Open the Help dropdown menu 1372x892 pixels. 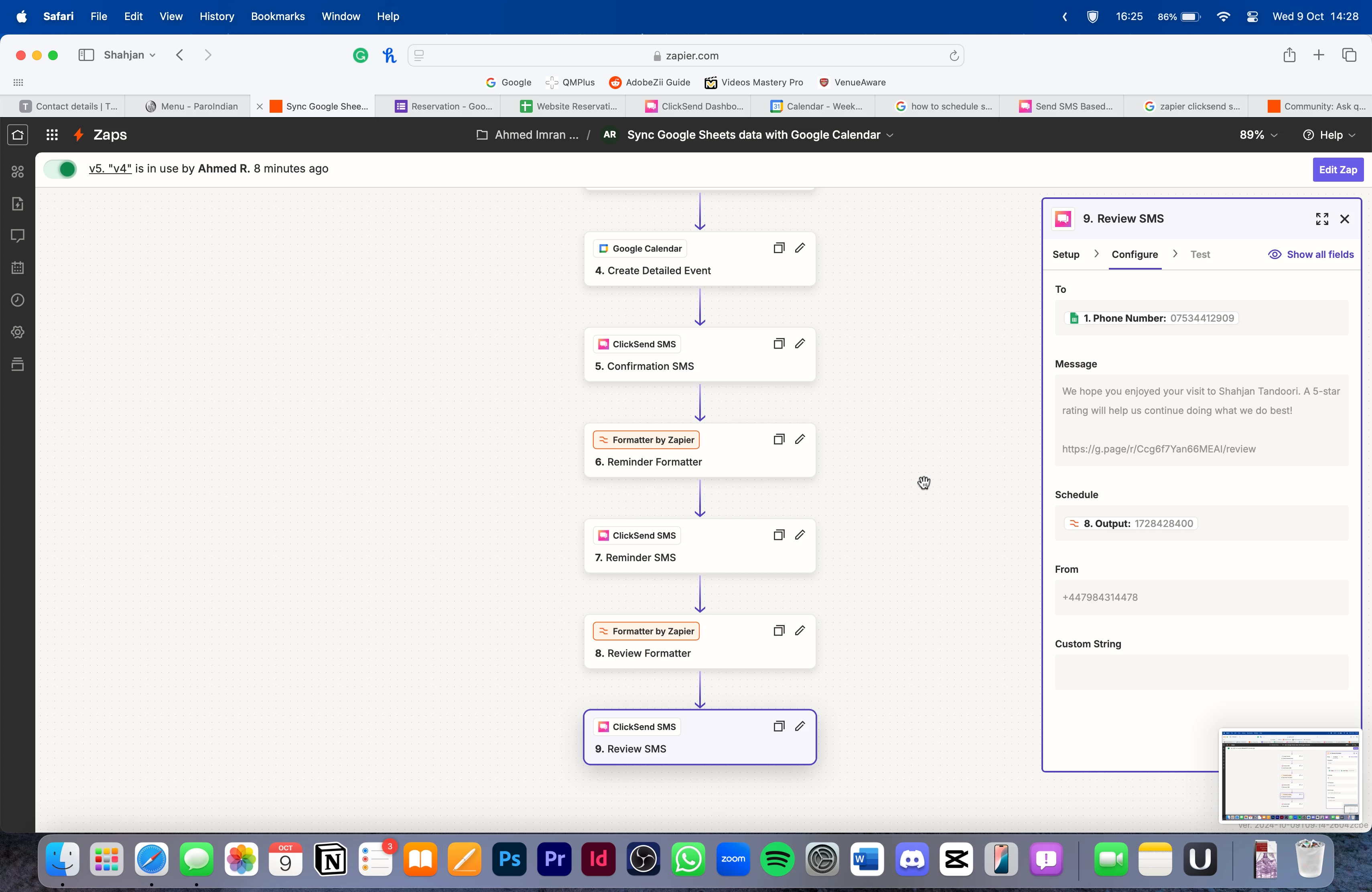1329,135
